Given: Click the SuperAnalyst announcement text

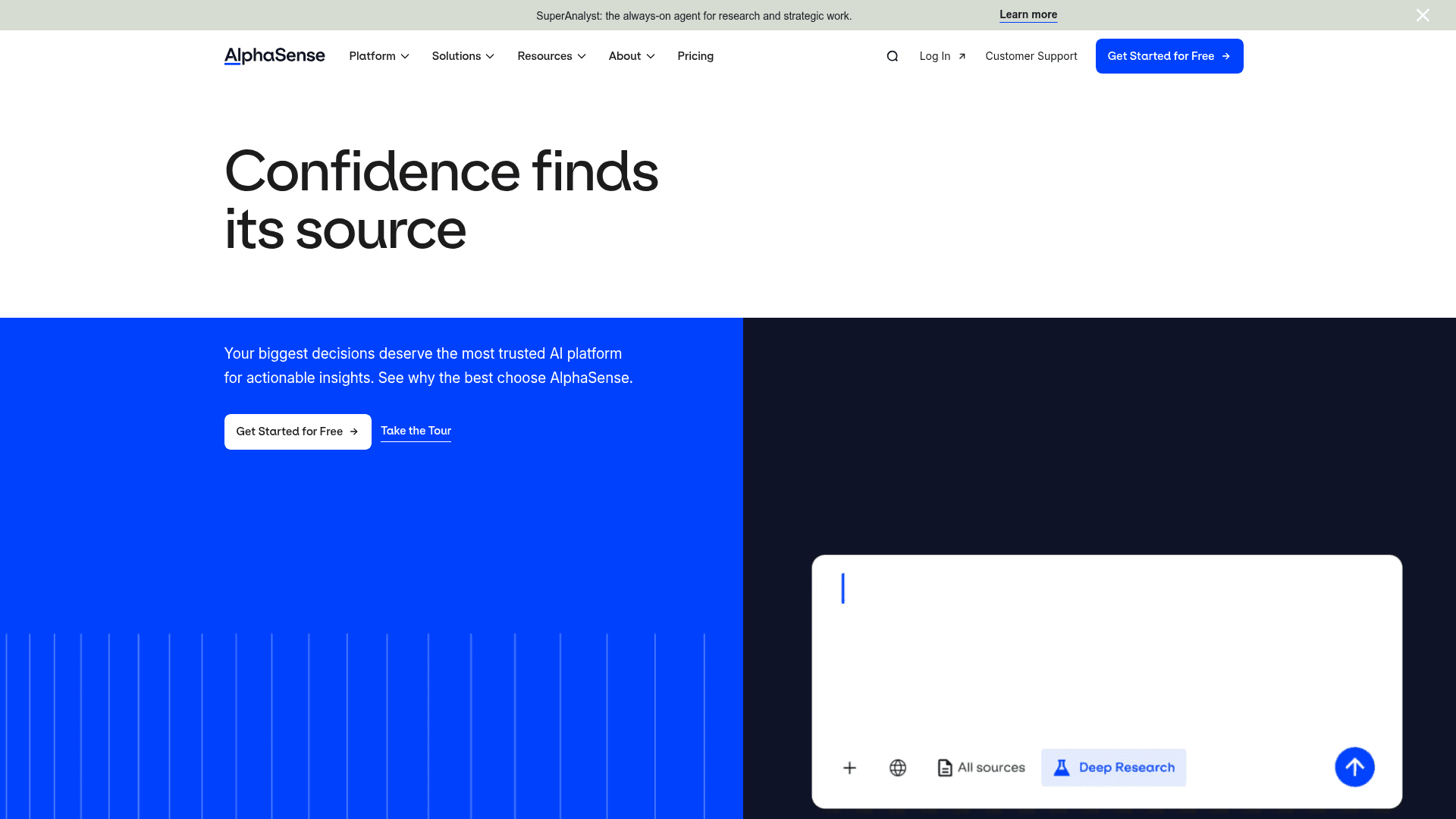Looking at the screenshot, I should 694,16.
